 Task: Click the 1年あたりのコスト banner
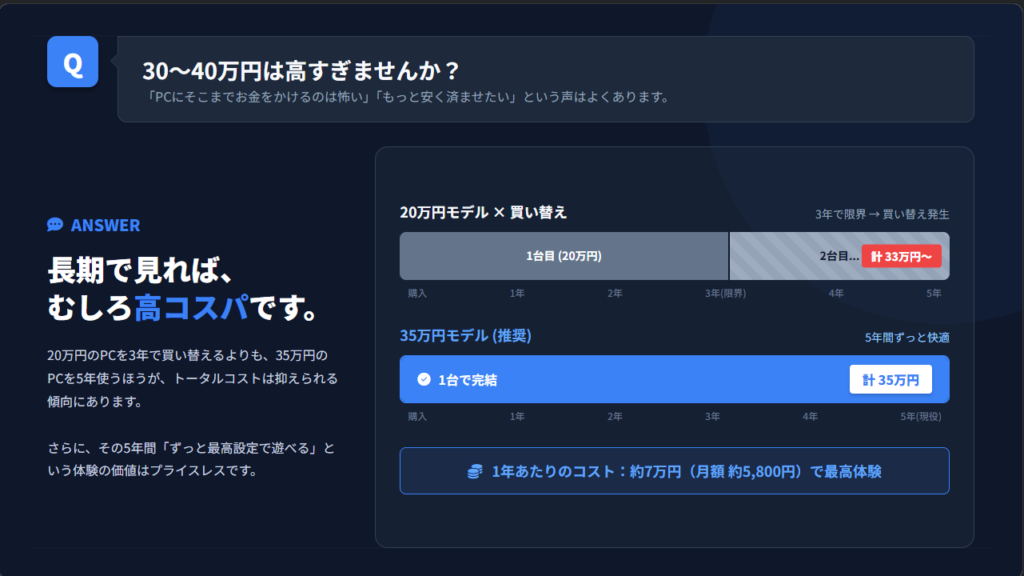(x=674, y=471)
